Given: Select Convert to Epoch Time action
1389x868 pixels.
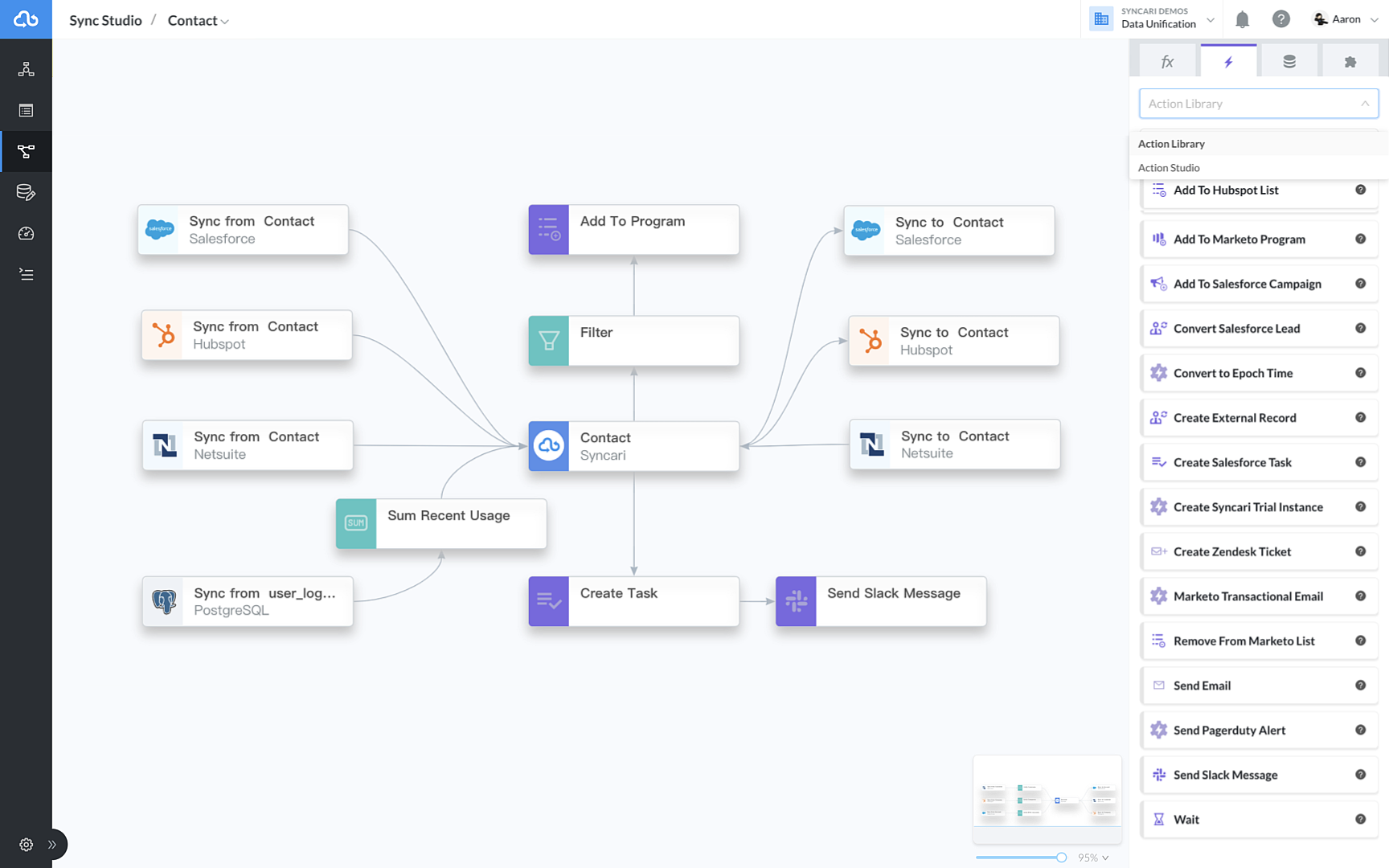Looking at the screenshot, I should (1259, 373).
